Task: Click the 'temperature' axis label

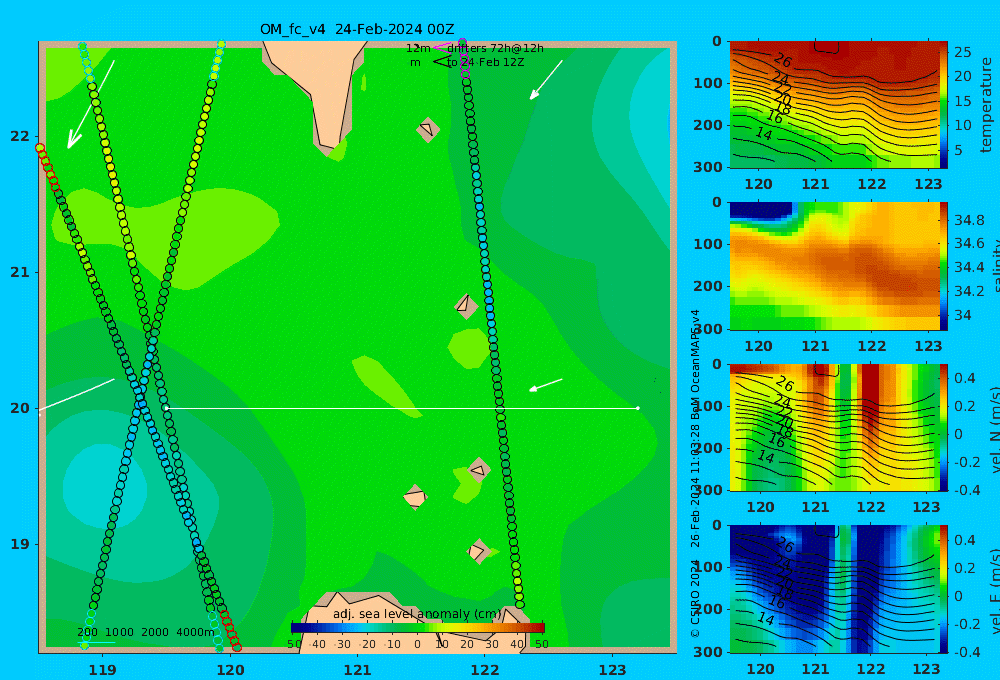Action: tap(986, 105)
